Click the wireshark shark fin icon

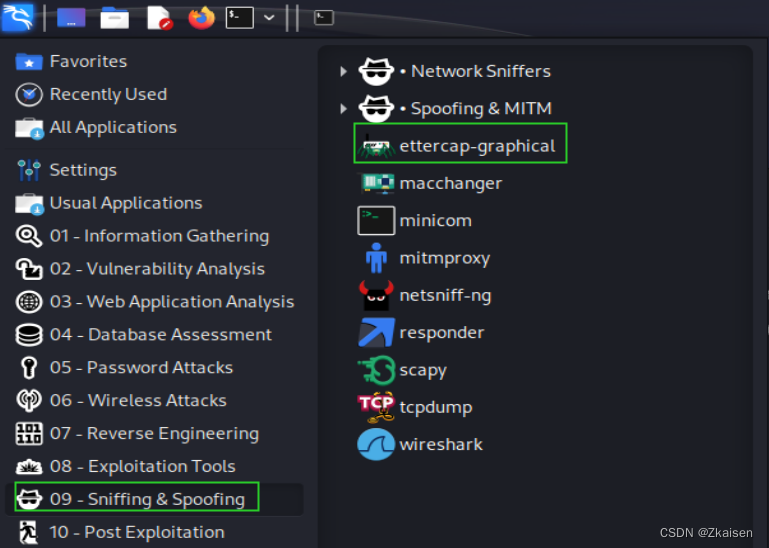tap(376, 444)
